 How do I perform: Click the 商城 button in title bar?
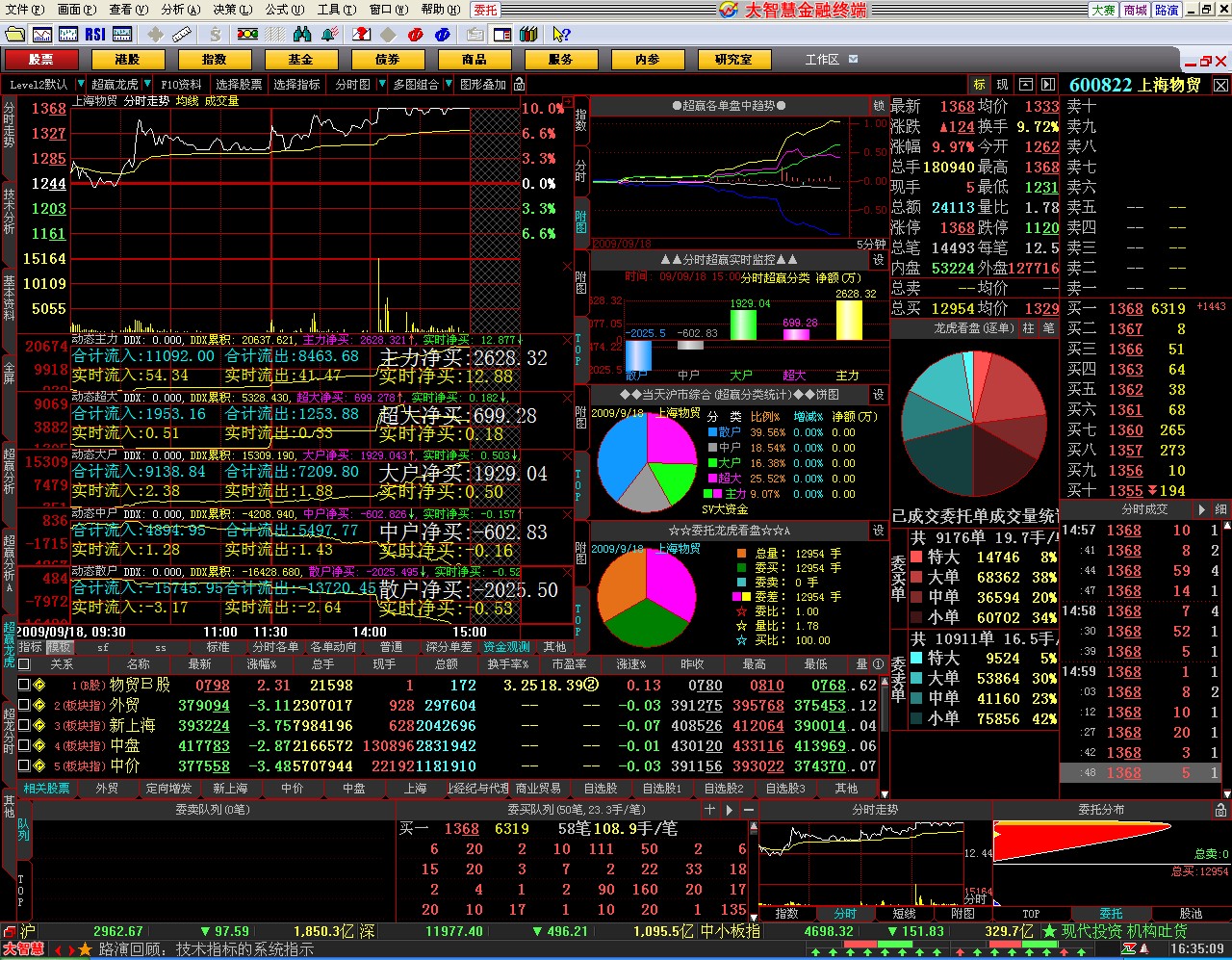pos(1136,10)
